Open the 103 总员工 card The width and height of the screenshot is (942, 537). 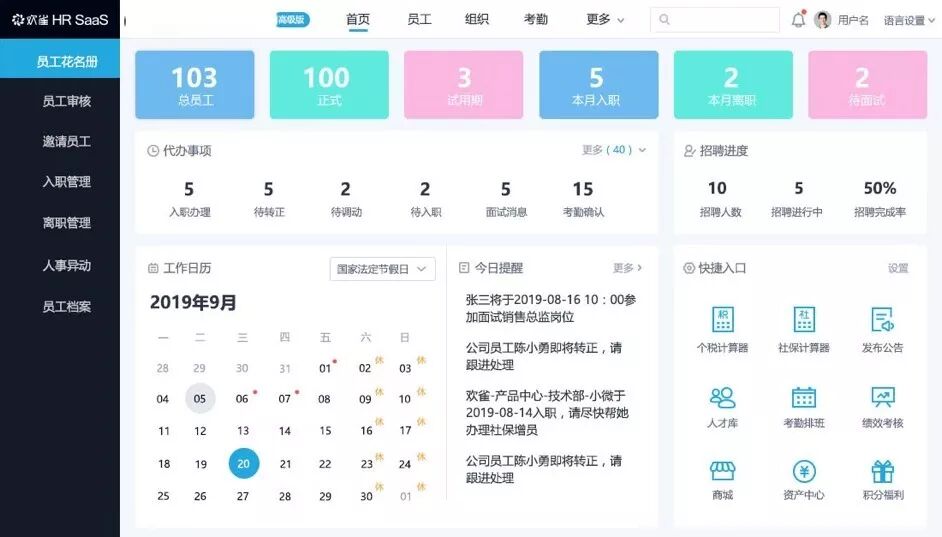[195, 85]
